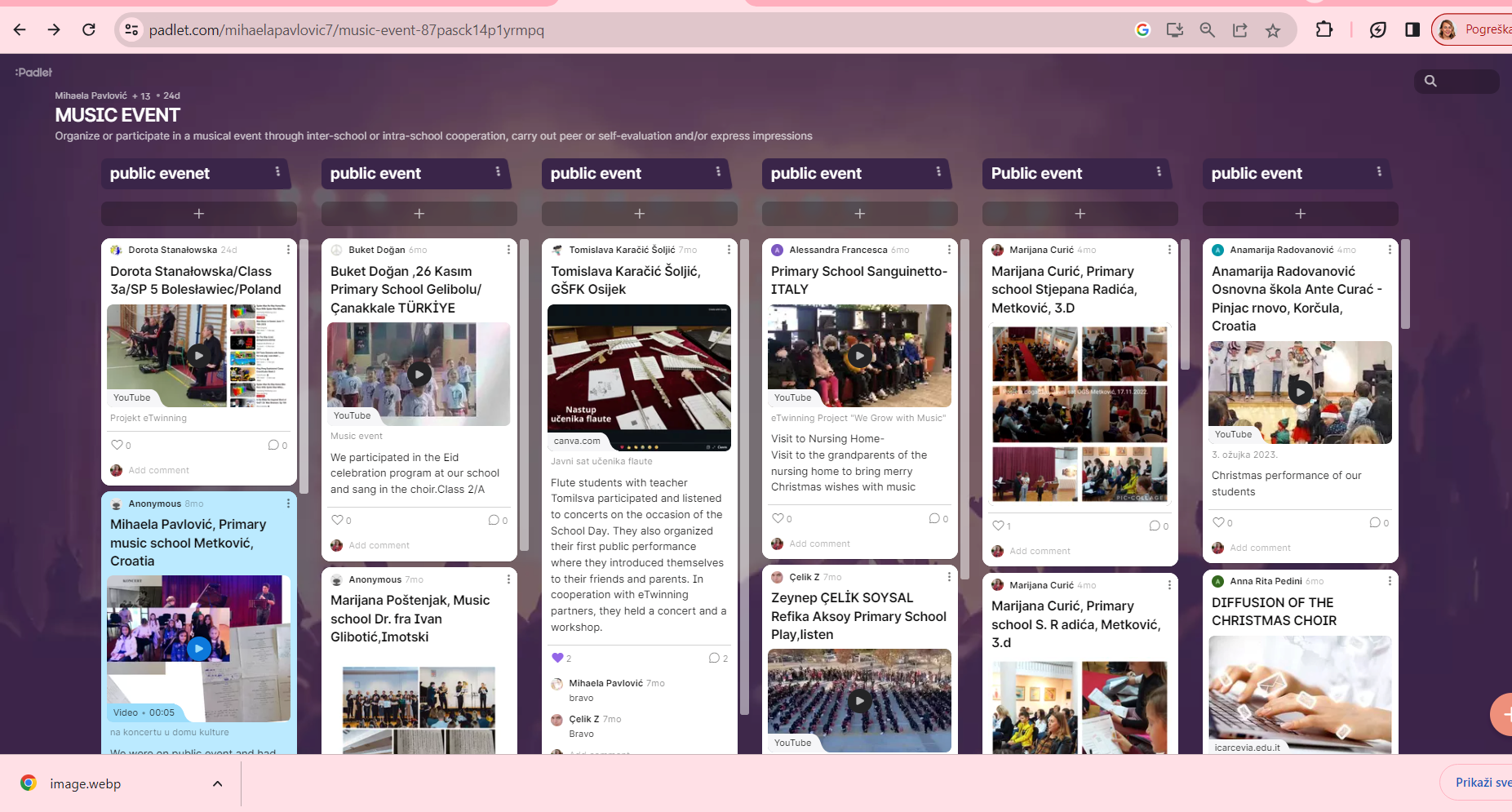Screen dimensions: 1512x812
Task: Open the canva.com flute performance thumbnail
Action: point(639,377)
